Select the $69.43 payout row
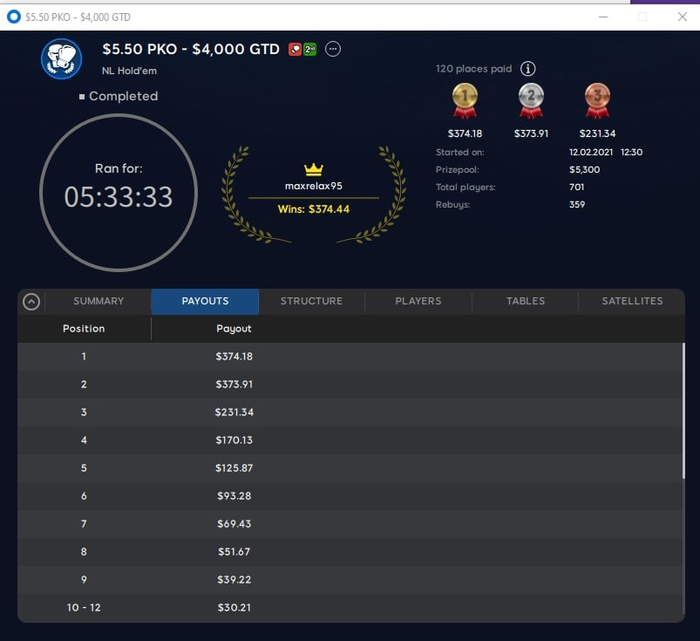The image size is (700, 641). (349, 524)
